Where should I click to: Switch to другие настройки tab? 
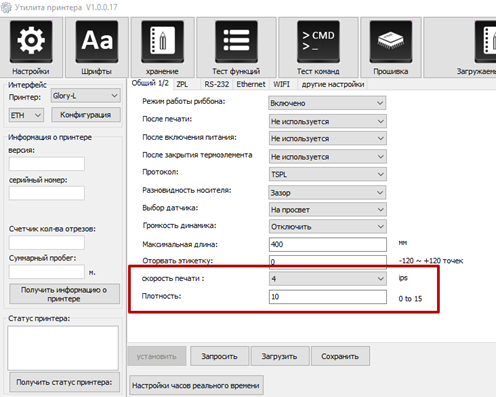(x=333, y=84)
